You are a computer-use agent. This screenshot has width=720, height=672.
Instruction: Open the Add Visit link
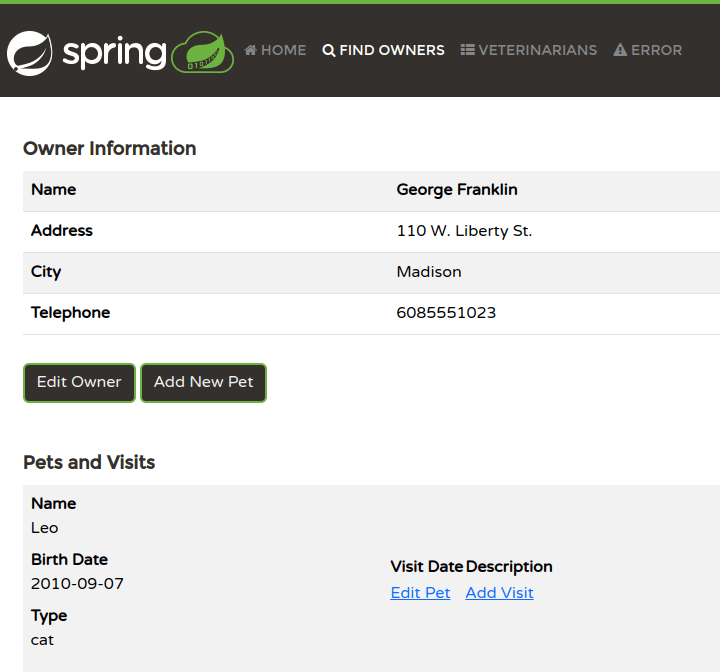[499, 593]
